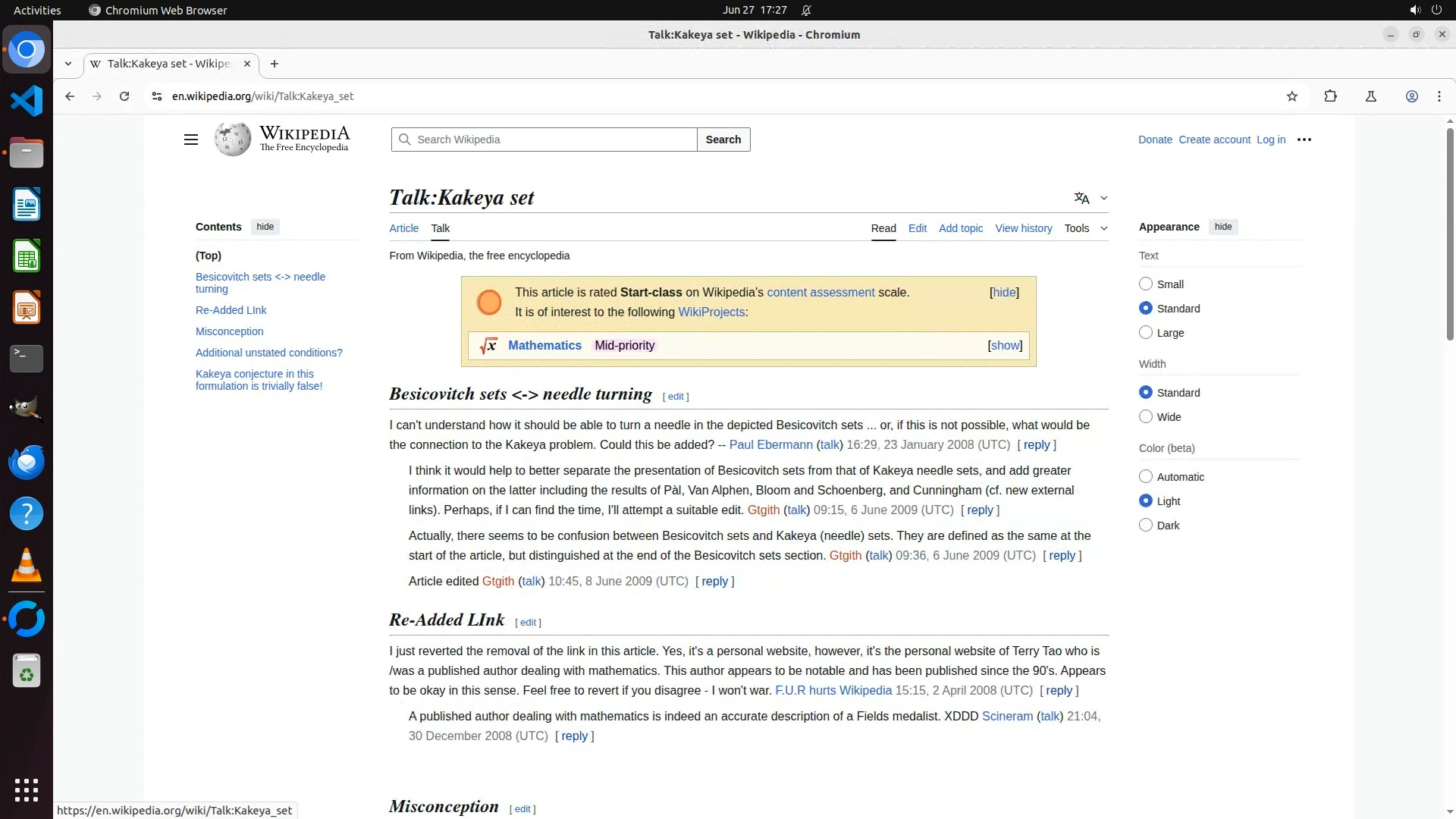Reload the current page

(124, 96)
